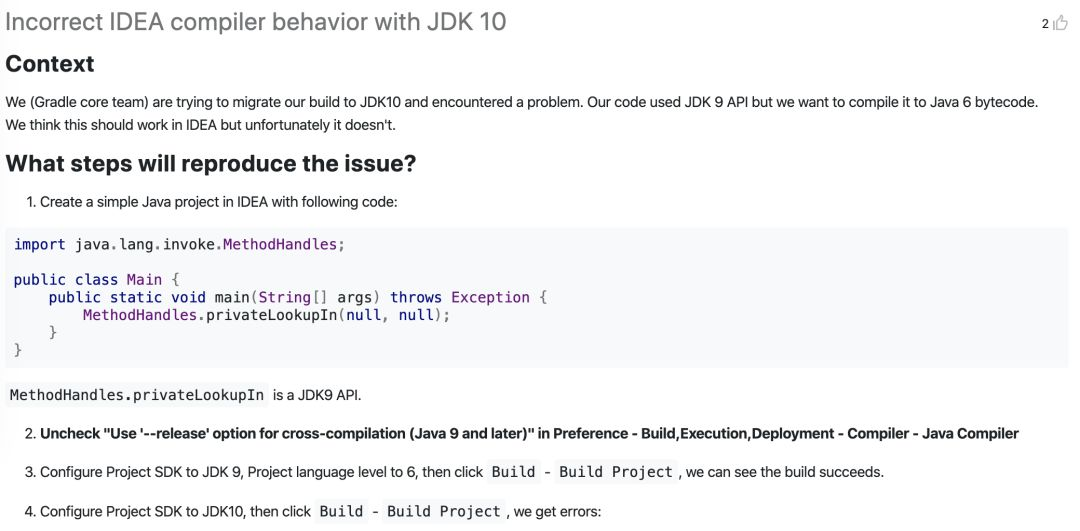The image size is (1080, 531).
Task: Click the sentence 'We think this should work in IDEA'
Action: pos(200,126)
